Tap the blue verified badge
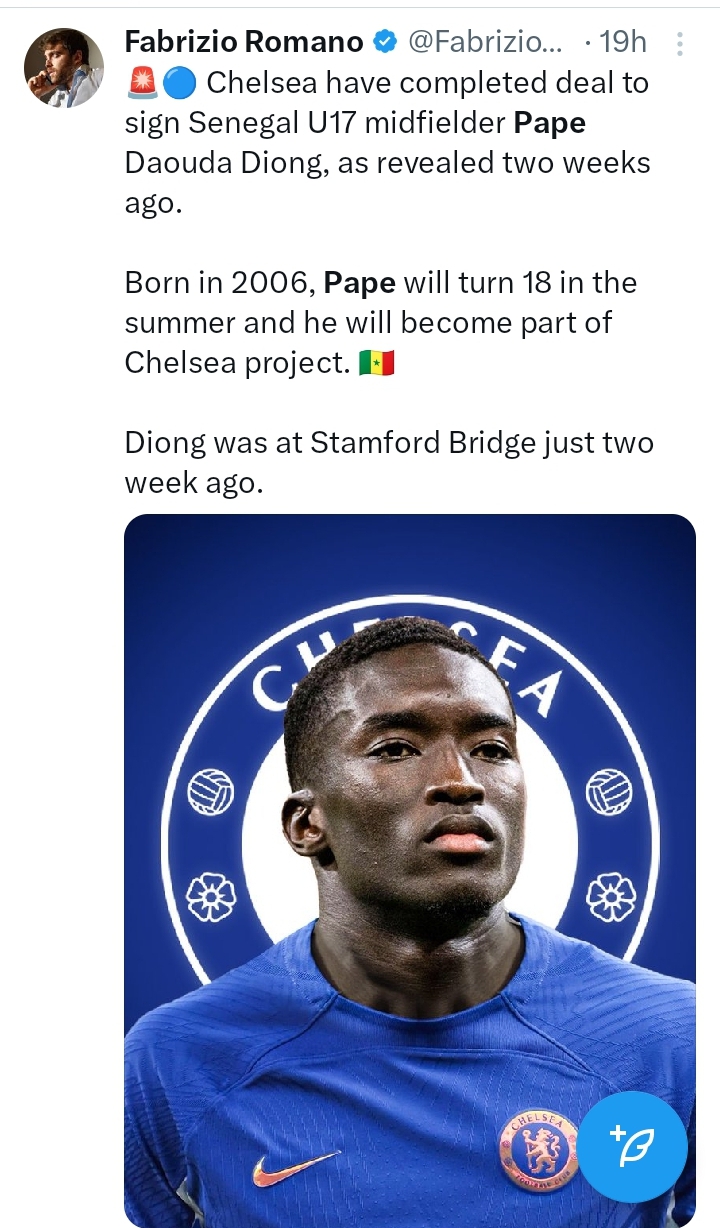This screenshot has height=1228, width=720. click(385, 43)
